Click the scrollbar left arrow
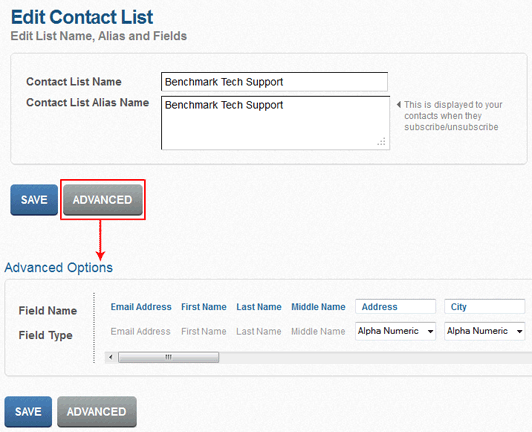This screenshot has height=432, width=532. (x=111, y=357)
